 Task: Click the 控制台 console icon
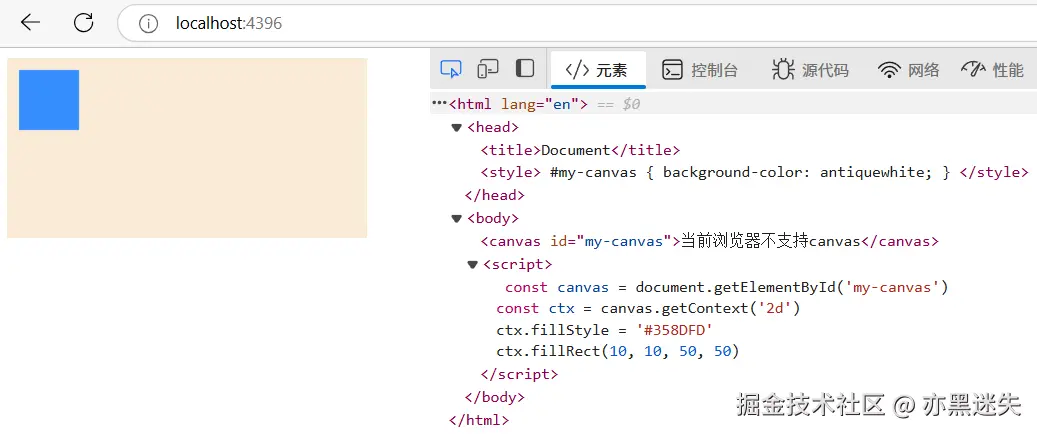coord(672,69)
